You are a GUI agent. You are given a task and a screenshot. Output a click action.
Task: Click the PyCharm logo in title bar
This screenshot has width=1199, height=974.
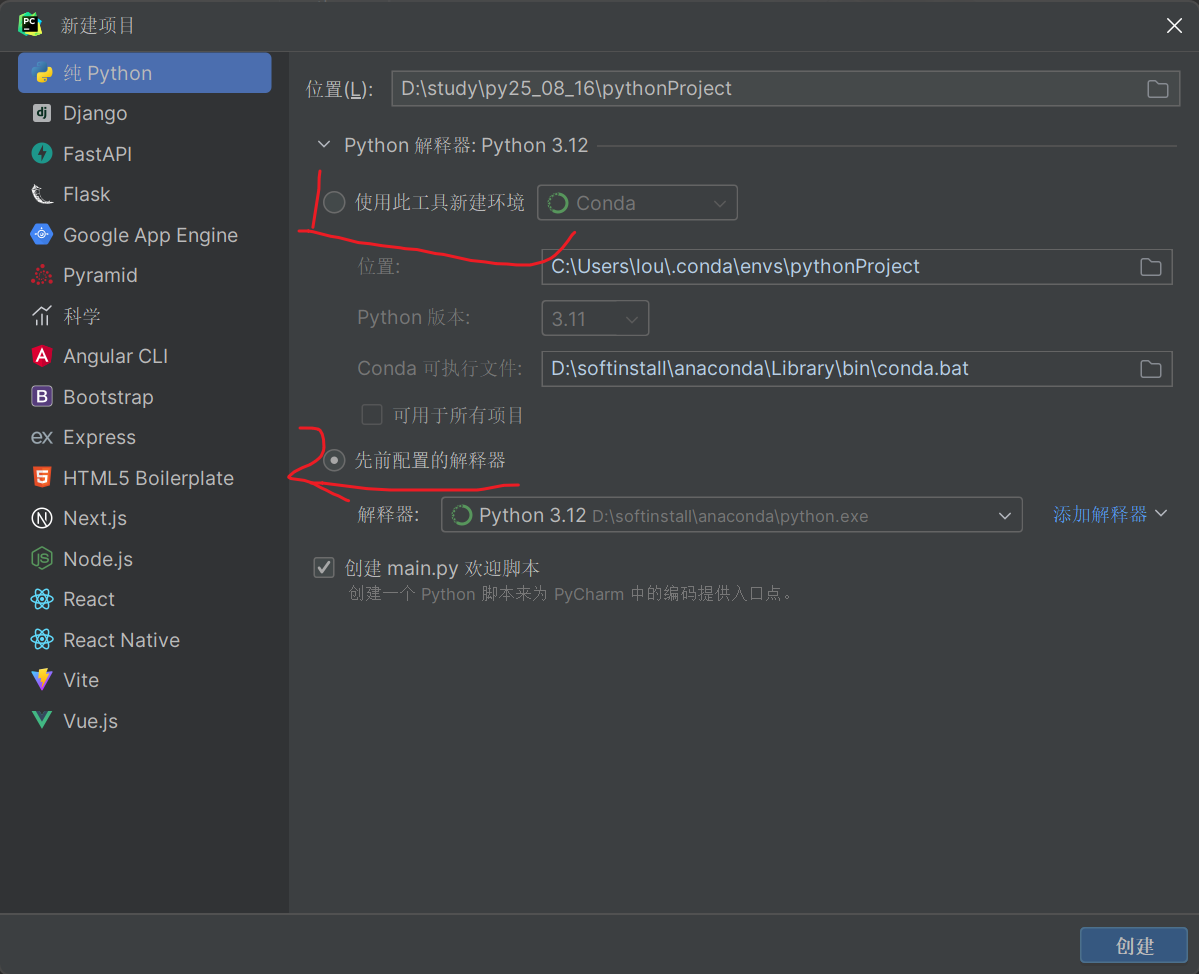click(x=31, y=24)
